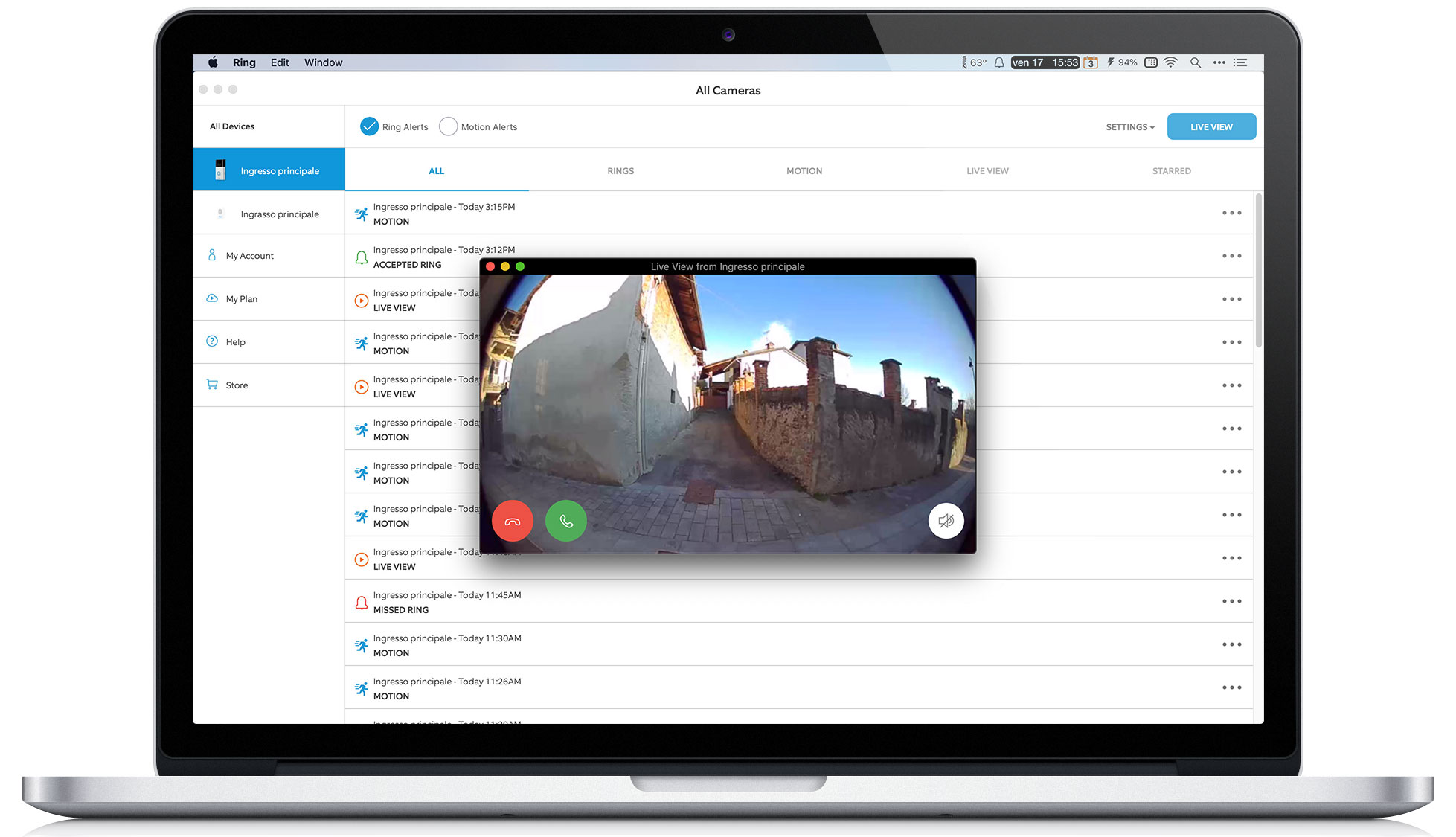The image size is (1456, 837).
Task: Select the Today 11:45AM MISSED RING row
Action: pyautogui.click(x=798, y=602)
